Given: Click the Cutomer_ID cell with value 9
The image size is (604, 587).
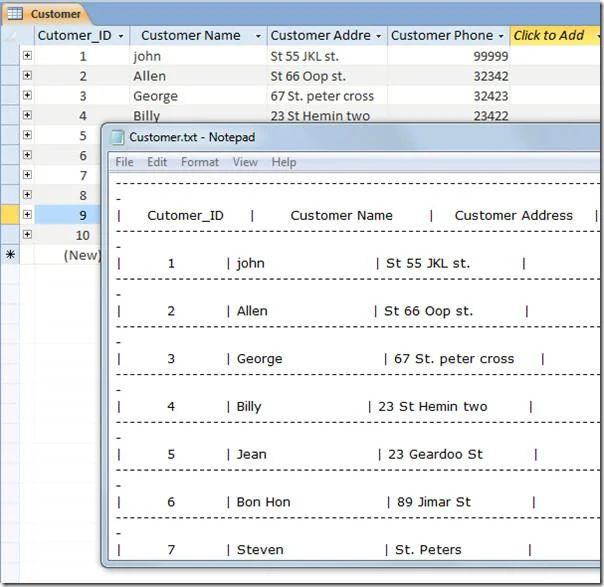Looking at the screenshot, I should (x=67, y=215).
